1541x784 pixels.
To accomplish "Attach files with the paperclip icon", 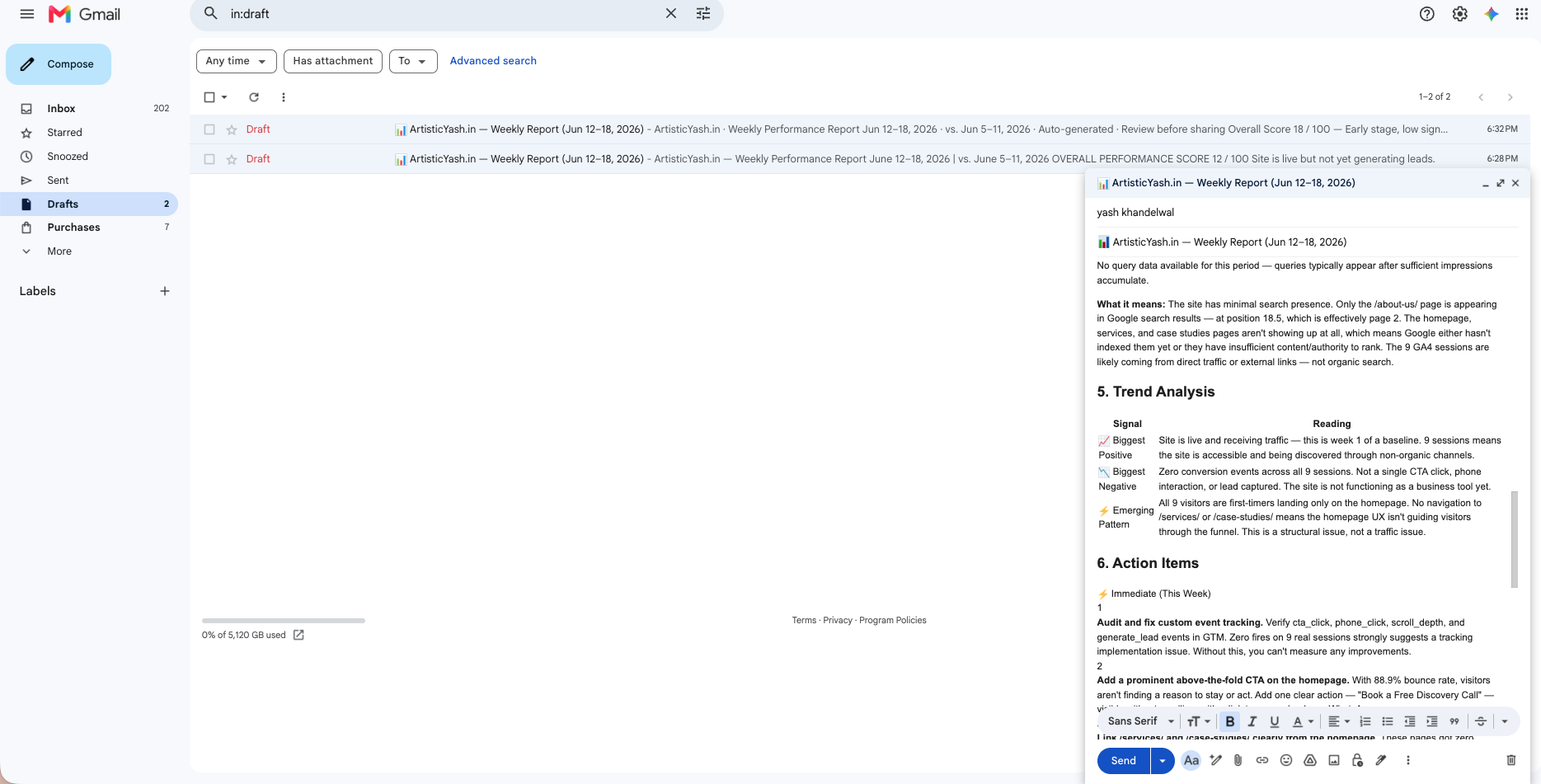I will point(1238,760).
